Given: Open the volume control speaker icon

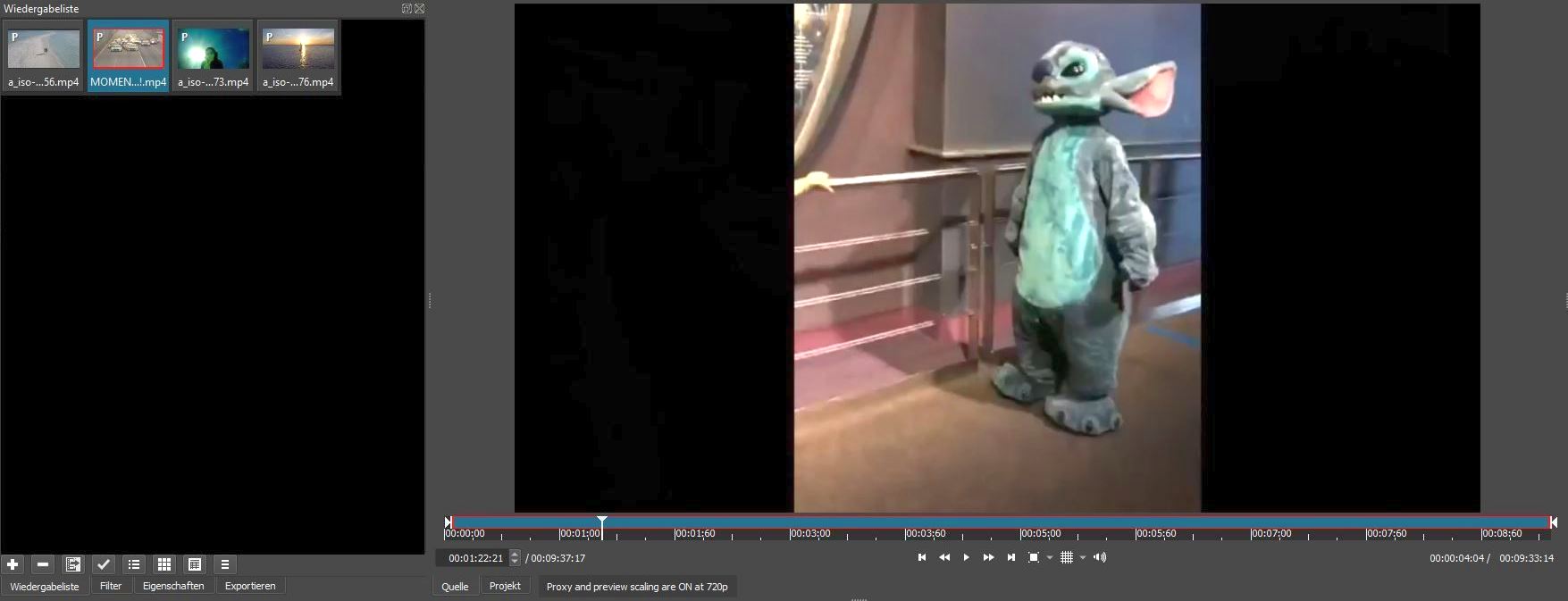Looking at the screenshot, I should click(1100, 557).
